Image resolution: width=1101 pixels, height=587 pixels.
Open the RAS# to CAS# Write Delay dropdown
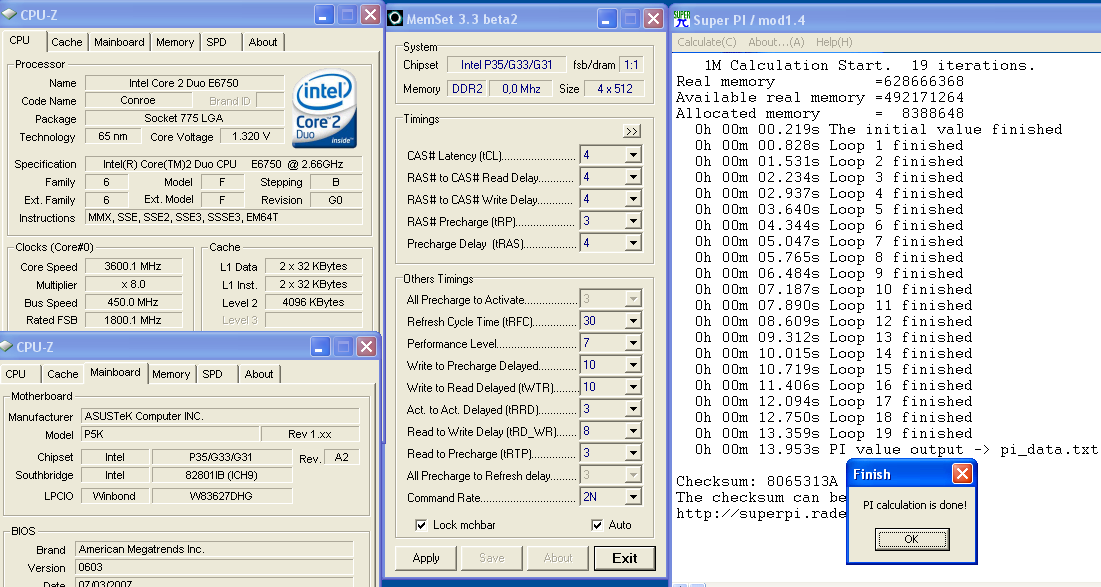pyautogui.click(x=633, y=199)
